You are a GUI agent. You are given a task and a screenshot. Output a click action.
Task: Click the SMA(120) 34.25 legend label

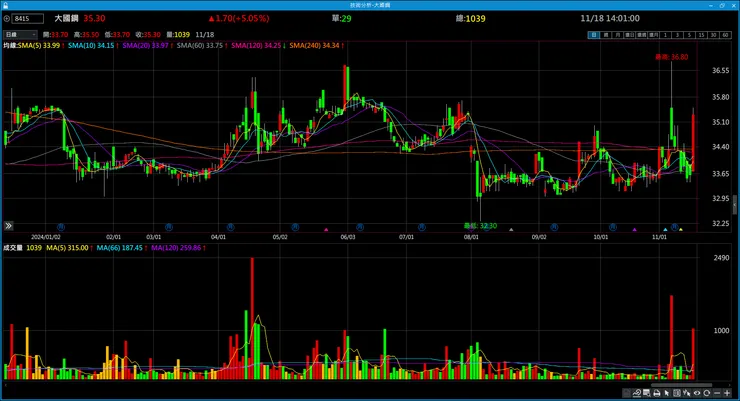tap(258, 46)
